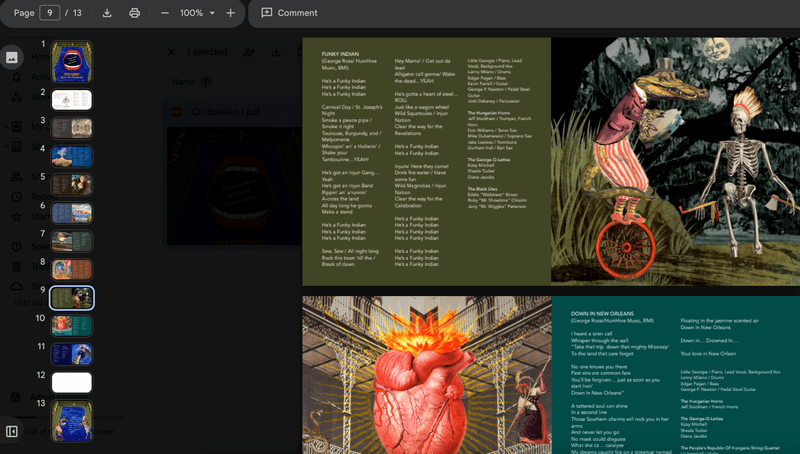Open Spam icon in Drive sidebar
800x454 pixels.
point(16,246)
